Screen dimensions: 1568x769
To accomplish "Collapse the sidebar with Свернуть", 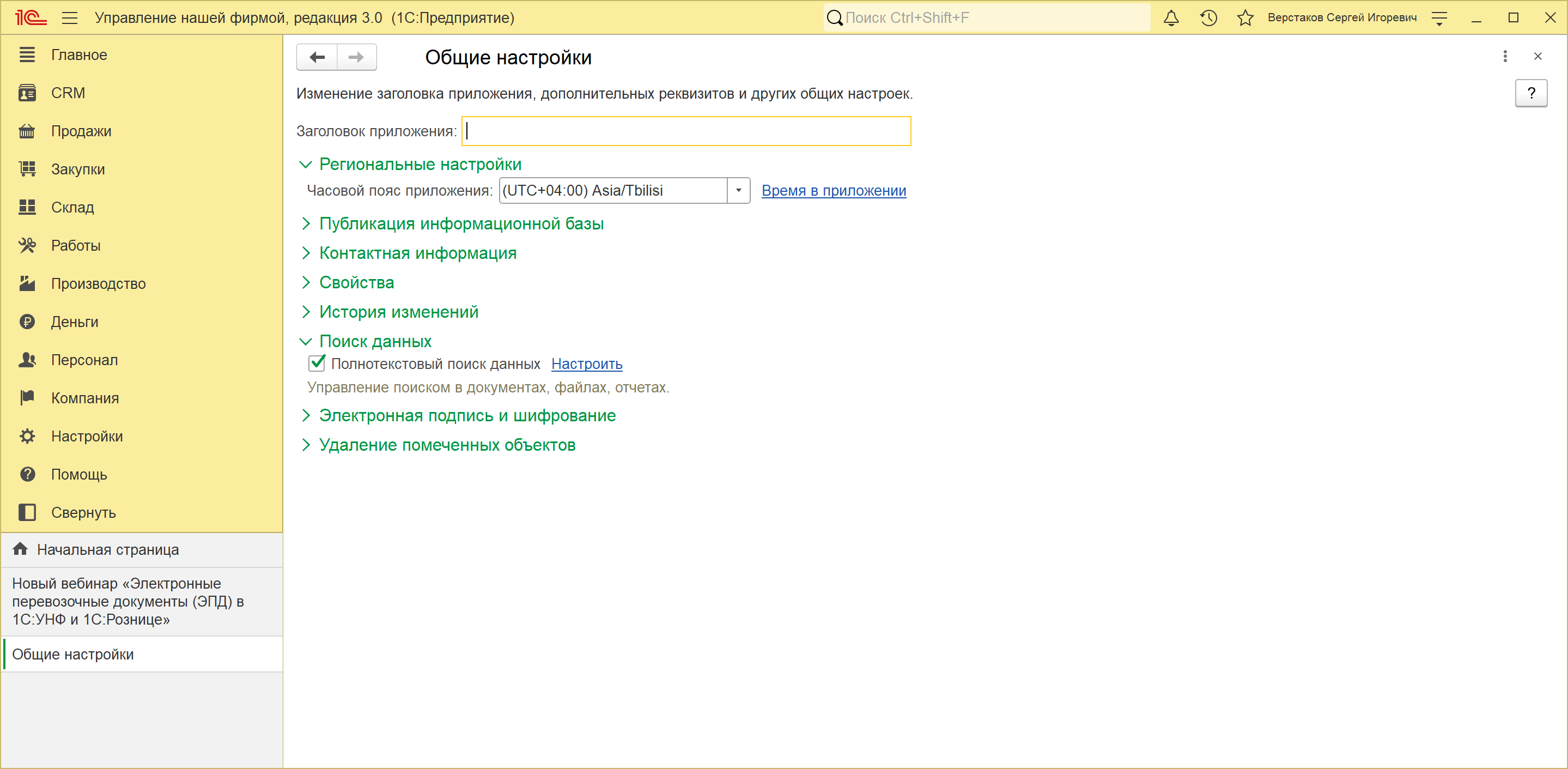I will click(x=142, y=513).
